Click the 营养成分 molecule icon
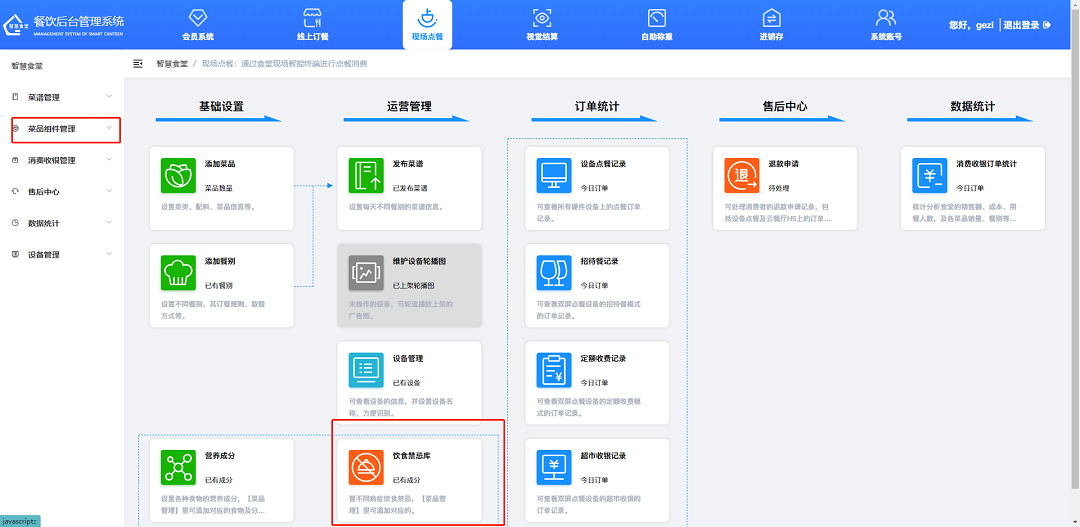Screen dimensions: 1080x527 178,467
